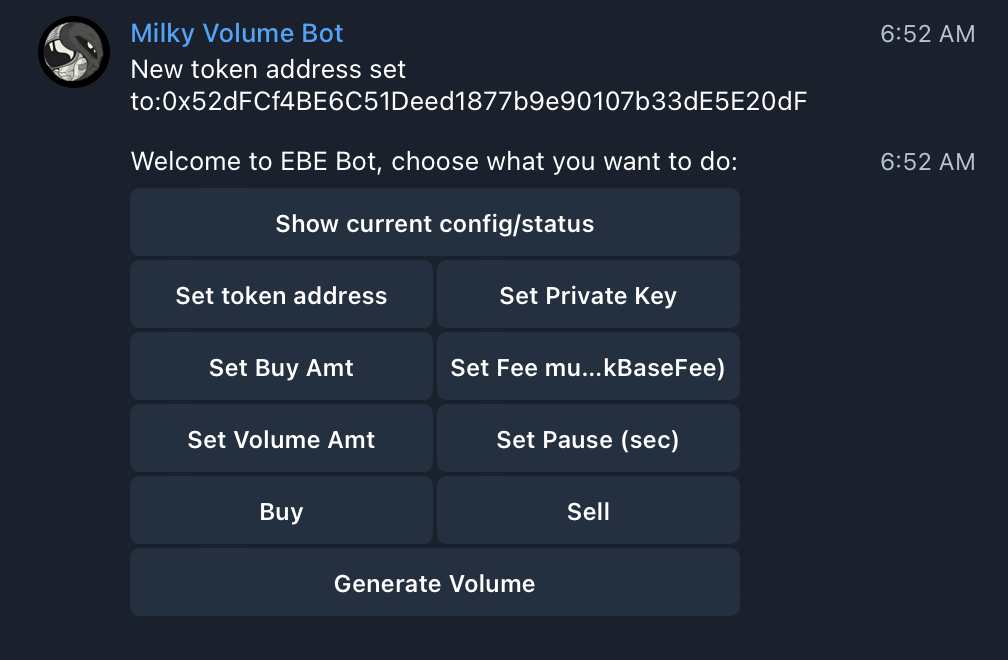This screenshot has width=1008, height=660.
Task: Click the first message's 6:52 AM timestamp
Action: (927, 34)
